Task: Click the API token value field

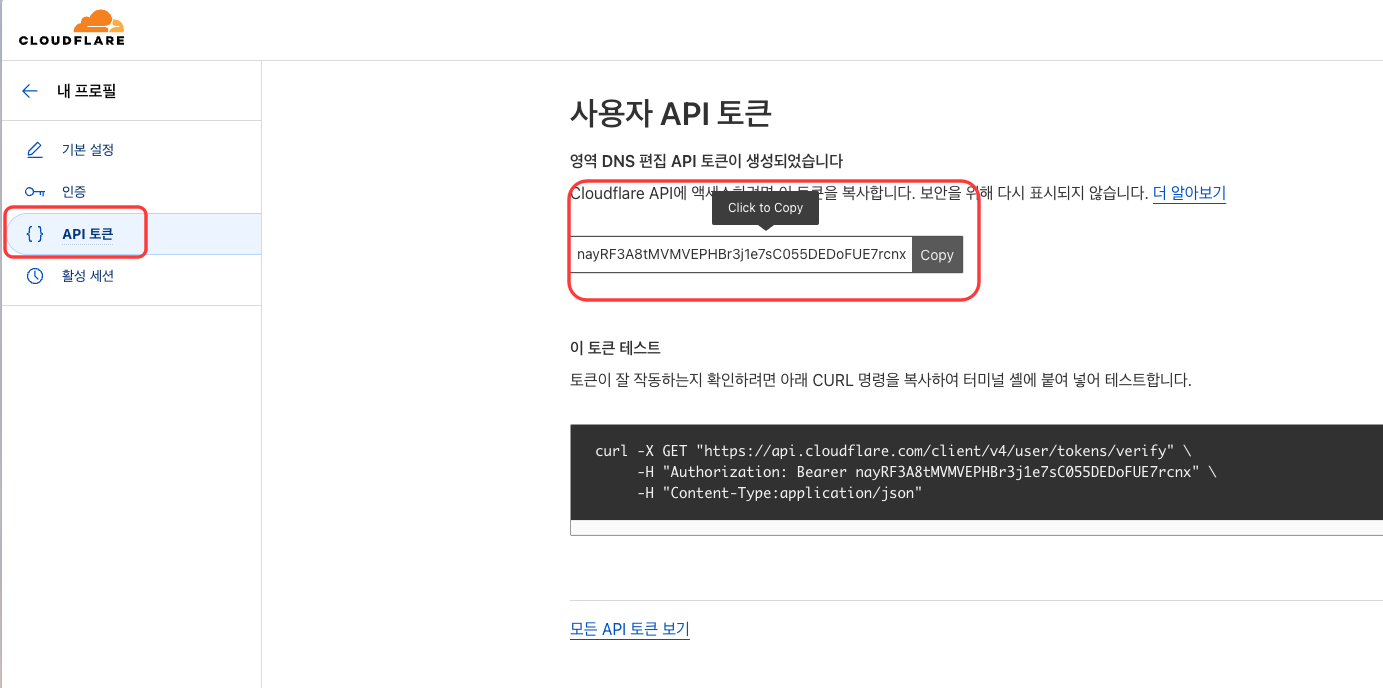Action: click(741, 255)
